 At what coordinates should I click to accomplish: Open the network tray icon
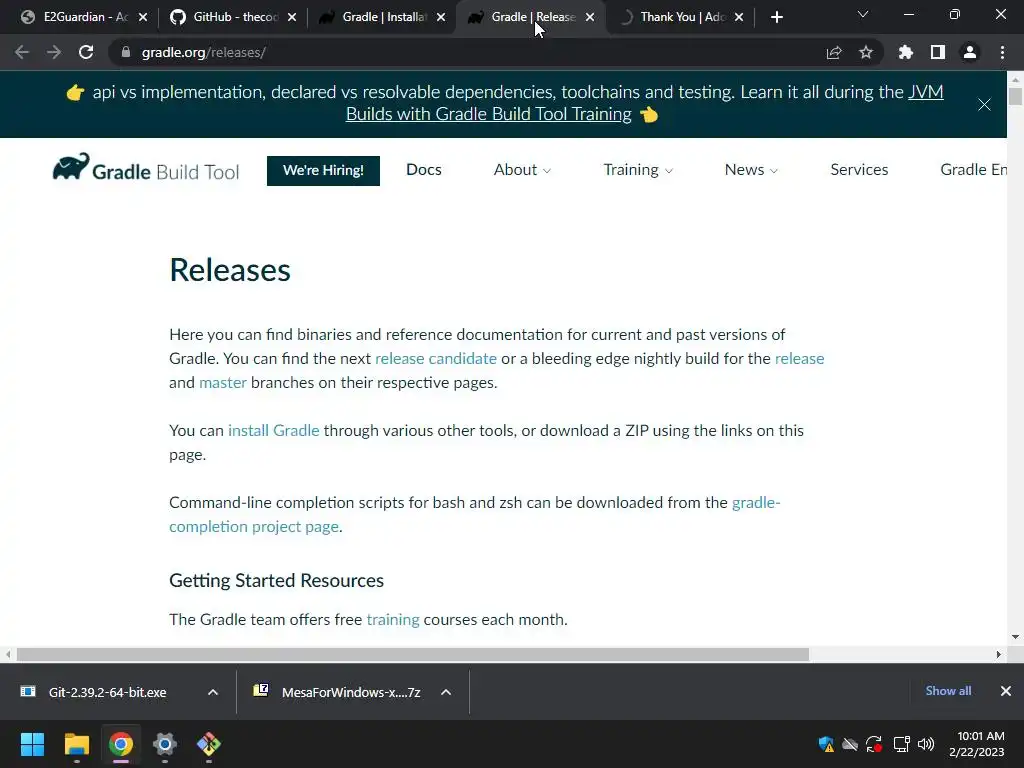point(901,744)
